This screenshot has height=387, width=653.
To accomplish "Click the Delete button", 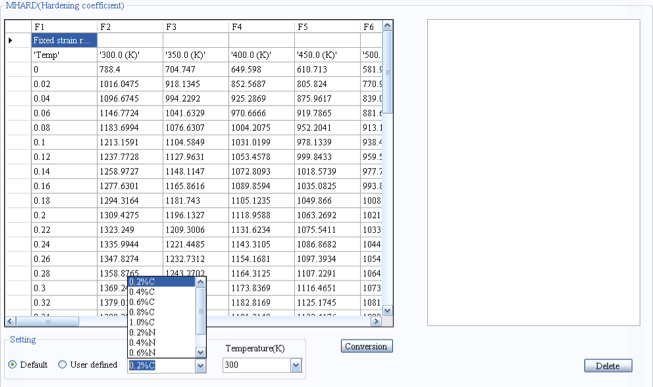I will (x=608, y=366).
